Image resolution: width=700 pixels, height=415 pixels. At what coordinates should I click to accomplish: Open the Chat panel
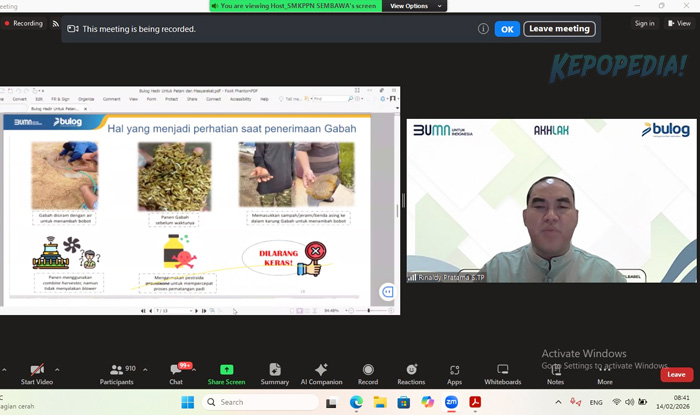pyautogui.click(x=176, y=370)
